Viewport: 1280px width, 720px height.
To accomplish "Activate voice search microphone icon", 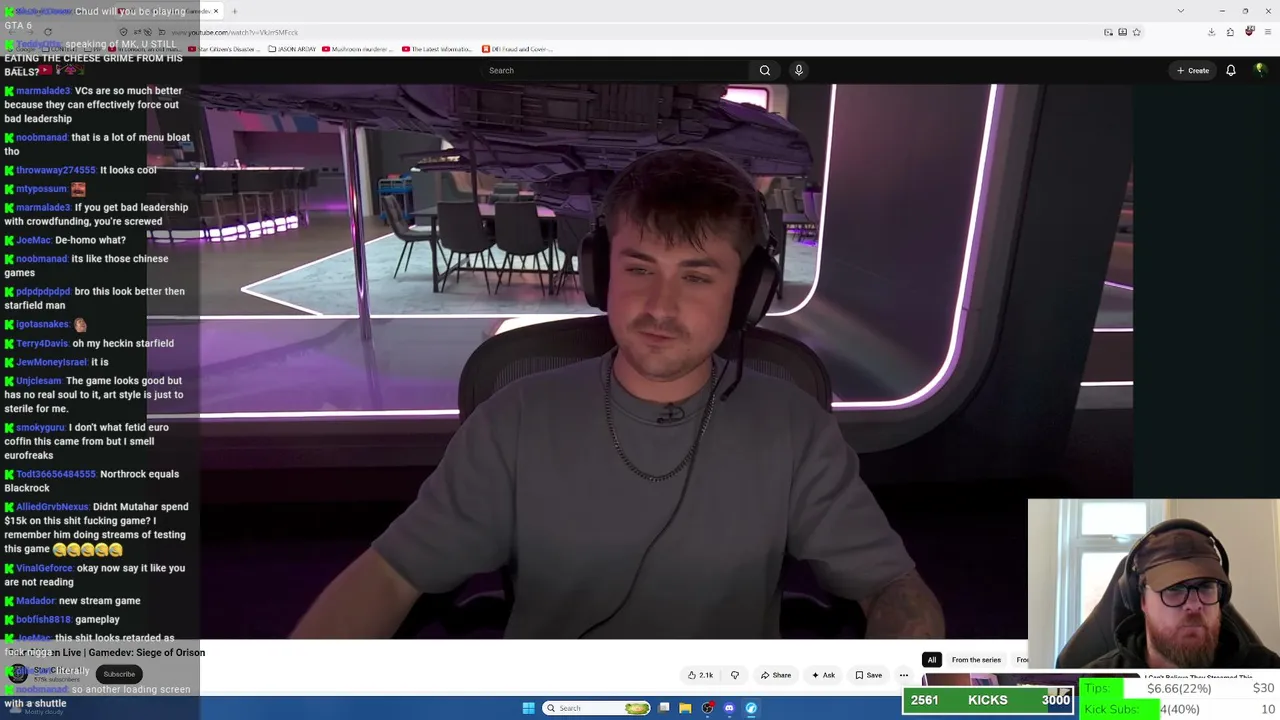I will coord(798,70).
